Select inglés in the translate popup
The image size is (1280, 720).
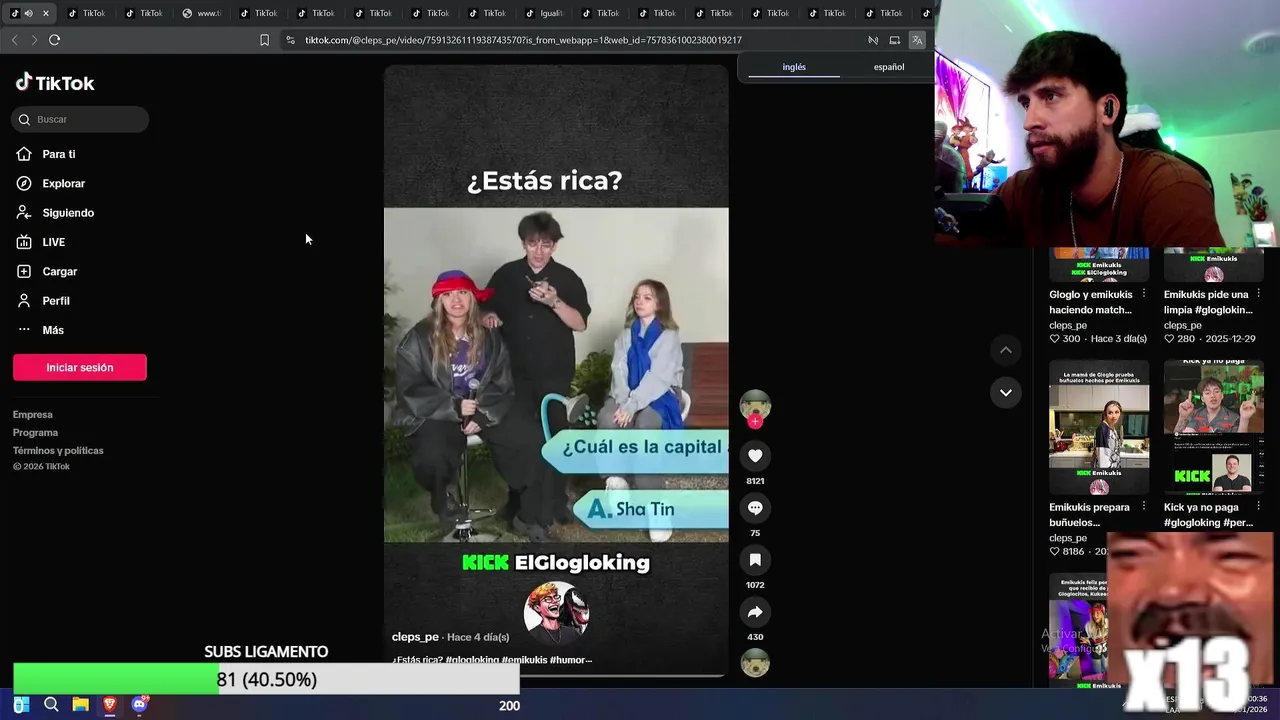tap(794, 67)
